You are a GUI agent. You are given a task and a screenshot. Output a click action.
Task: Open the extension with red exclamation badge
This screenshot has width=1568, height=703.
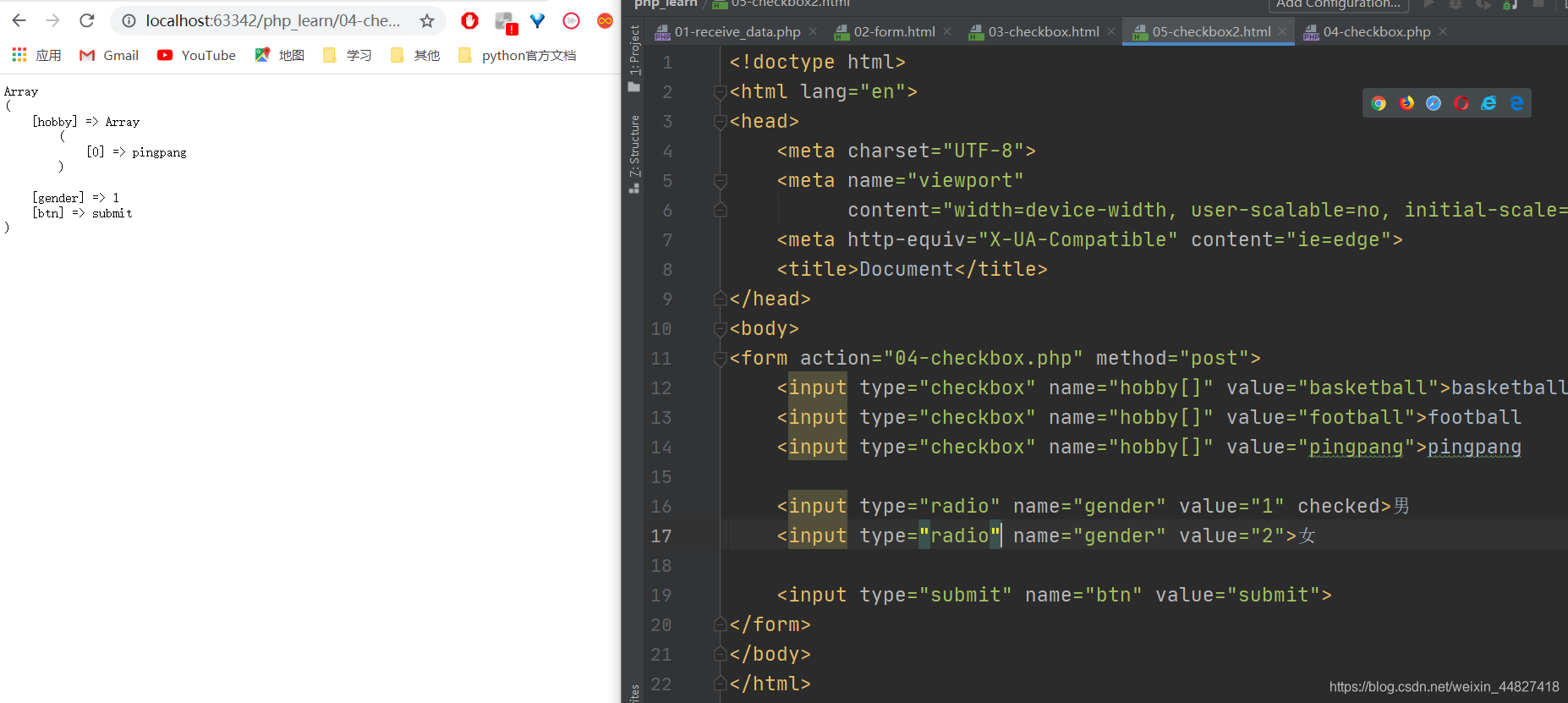(506, 23)
